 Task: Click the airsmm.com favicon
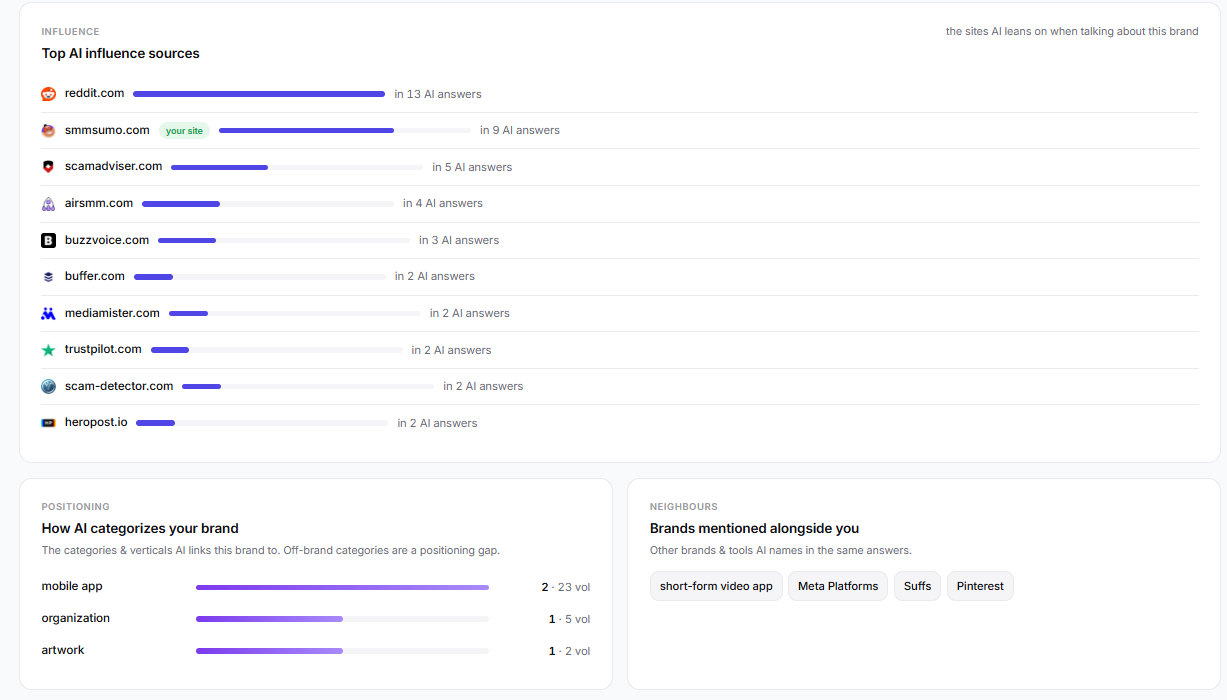click(48, 203)
